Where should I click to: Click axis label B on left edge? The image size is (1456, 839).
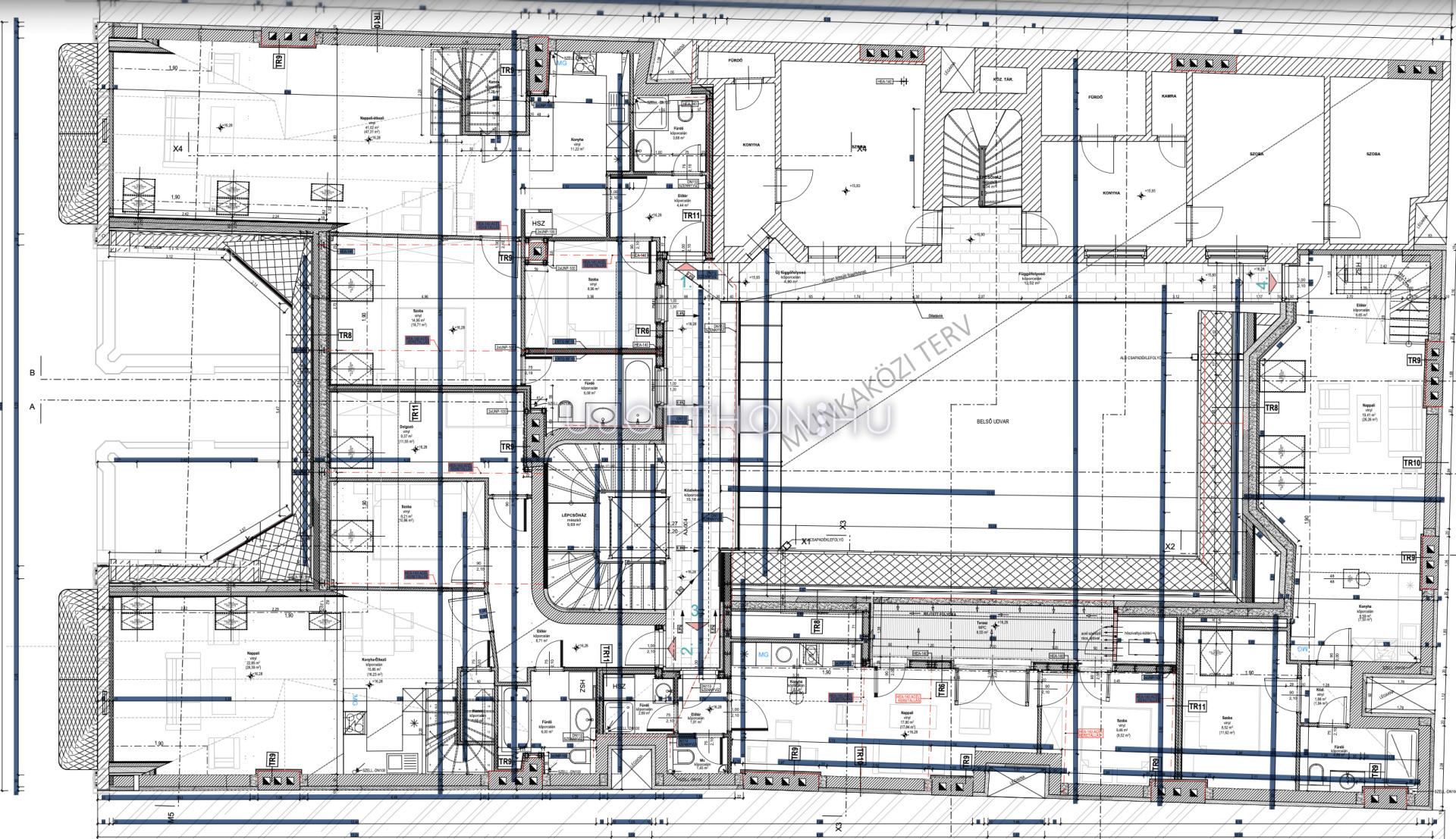pos(32,373)
